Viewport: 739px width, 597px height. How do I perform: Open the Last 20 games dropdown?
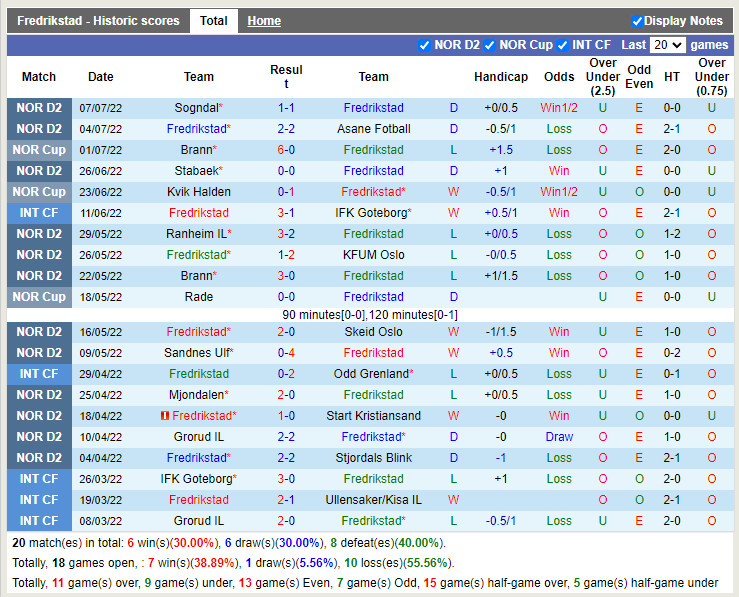667,45
